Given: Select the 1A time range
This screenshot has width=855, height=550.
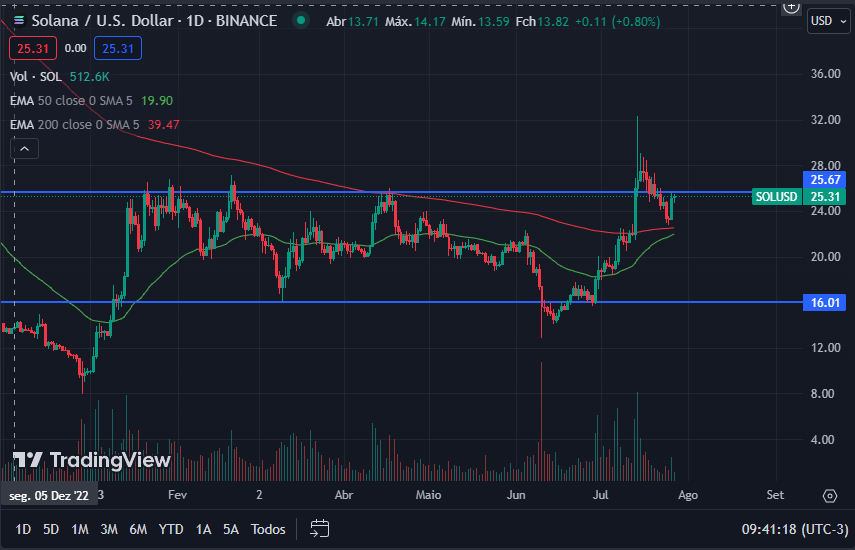Looking at the screenshot, I should (x=203, y=529).
